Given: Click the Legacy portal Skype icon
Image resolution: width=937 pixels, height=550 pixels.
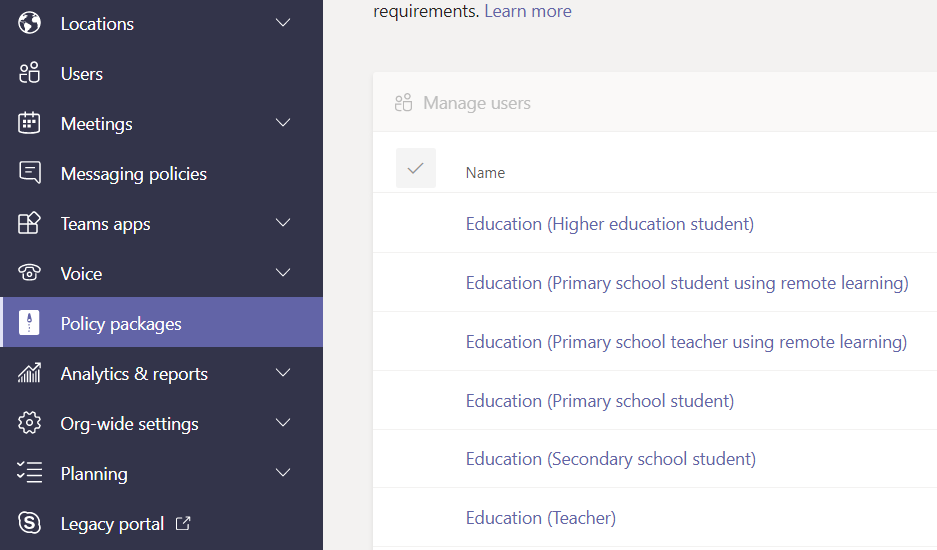Looking at the screenshot, I should coord(30,523).
